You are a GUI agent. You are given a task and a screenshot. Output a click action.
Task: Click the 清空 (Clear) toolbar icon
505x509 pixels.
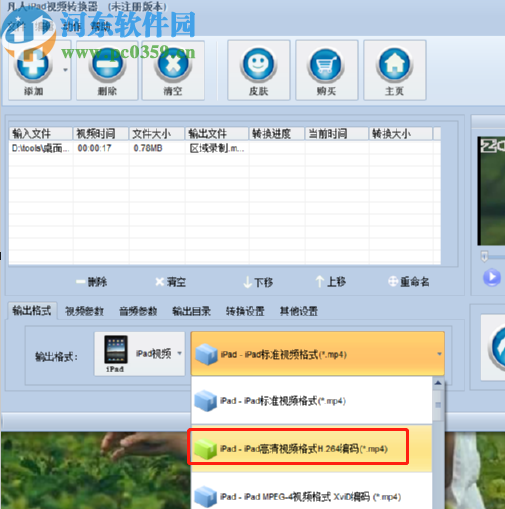click(x=173, y=64)
